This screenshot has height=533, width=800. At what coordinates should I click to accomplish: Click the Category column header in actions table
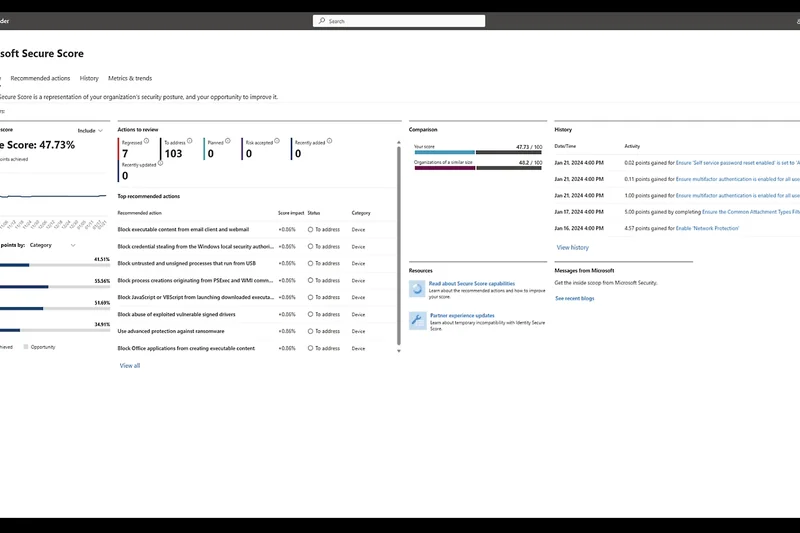pyautogui.click(x=361, y=213)
